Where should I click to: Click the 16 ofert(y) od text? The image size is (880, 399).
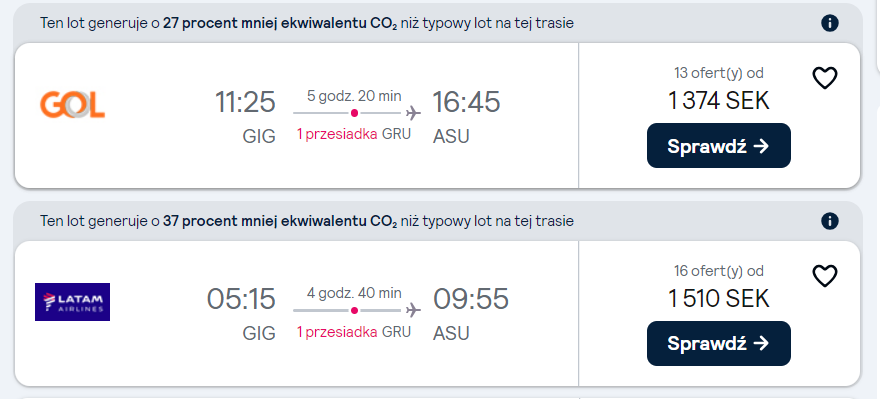click(718, 271)
